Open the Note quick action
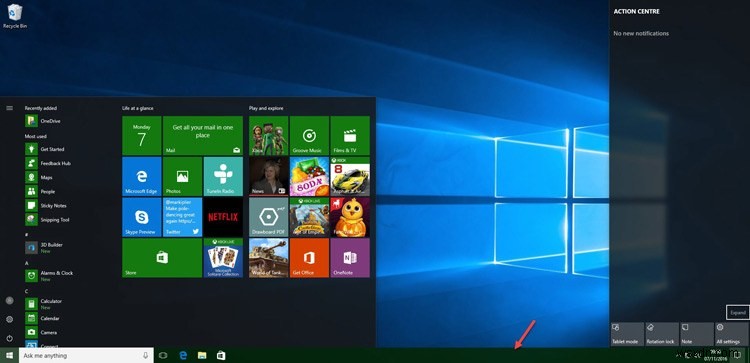This screenshot has width=750, height=363. pos(696,334)
